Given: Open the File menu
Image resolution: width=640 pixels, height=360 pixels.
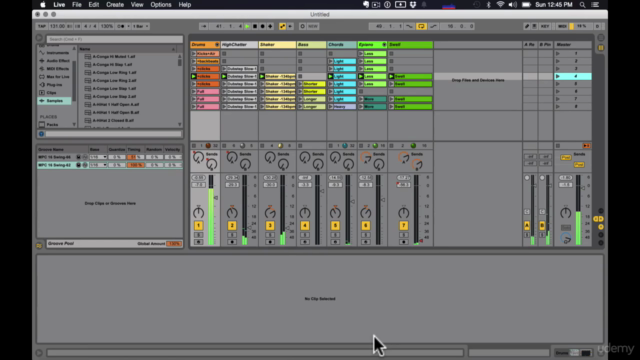Looking at the screenshot, I should pyautogui.click(x=77, y=5).
